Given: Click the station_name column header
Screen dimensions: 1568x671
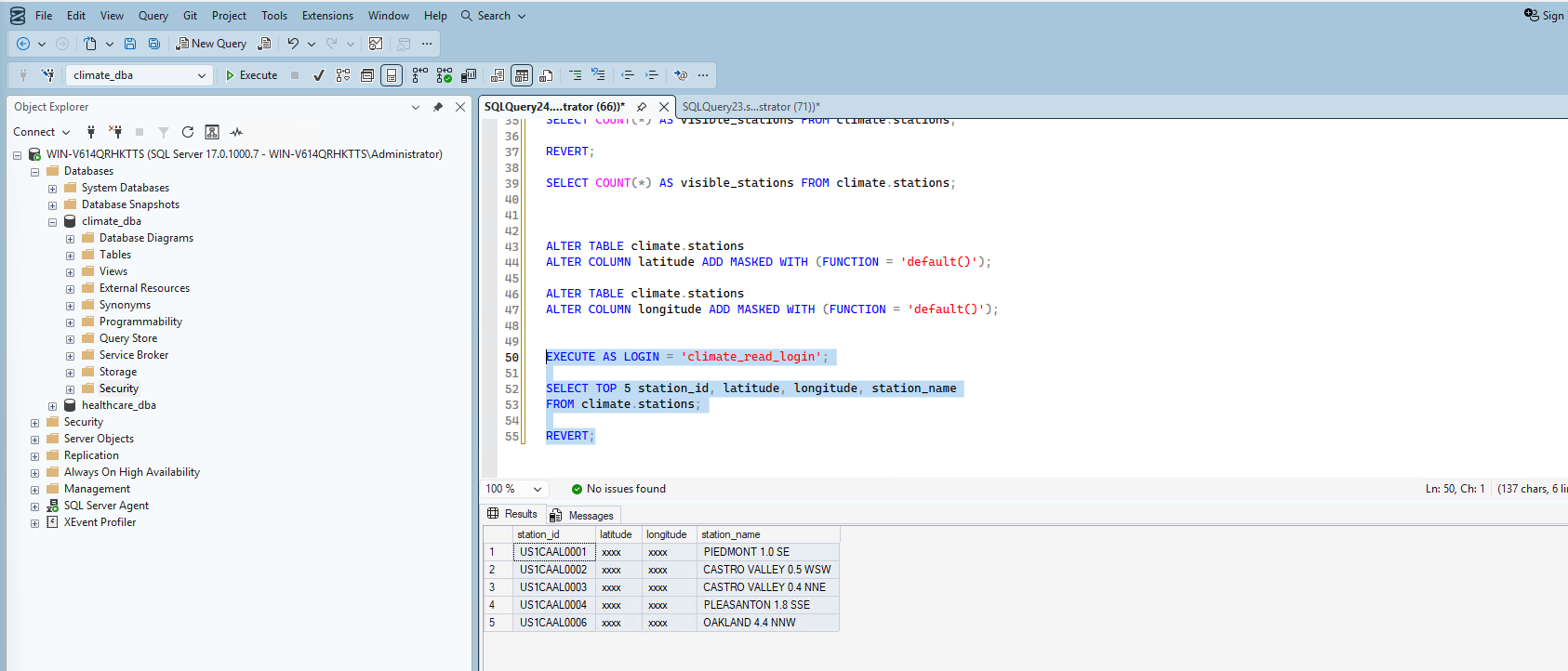Looking at the screenshot, I should (768, 534).
